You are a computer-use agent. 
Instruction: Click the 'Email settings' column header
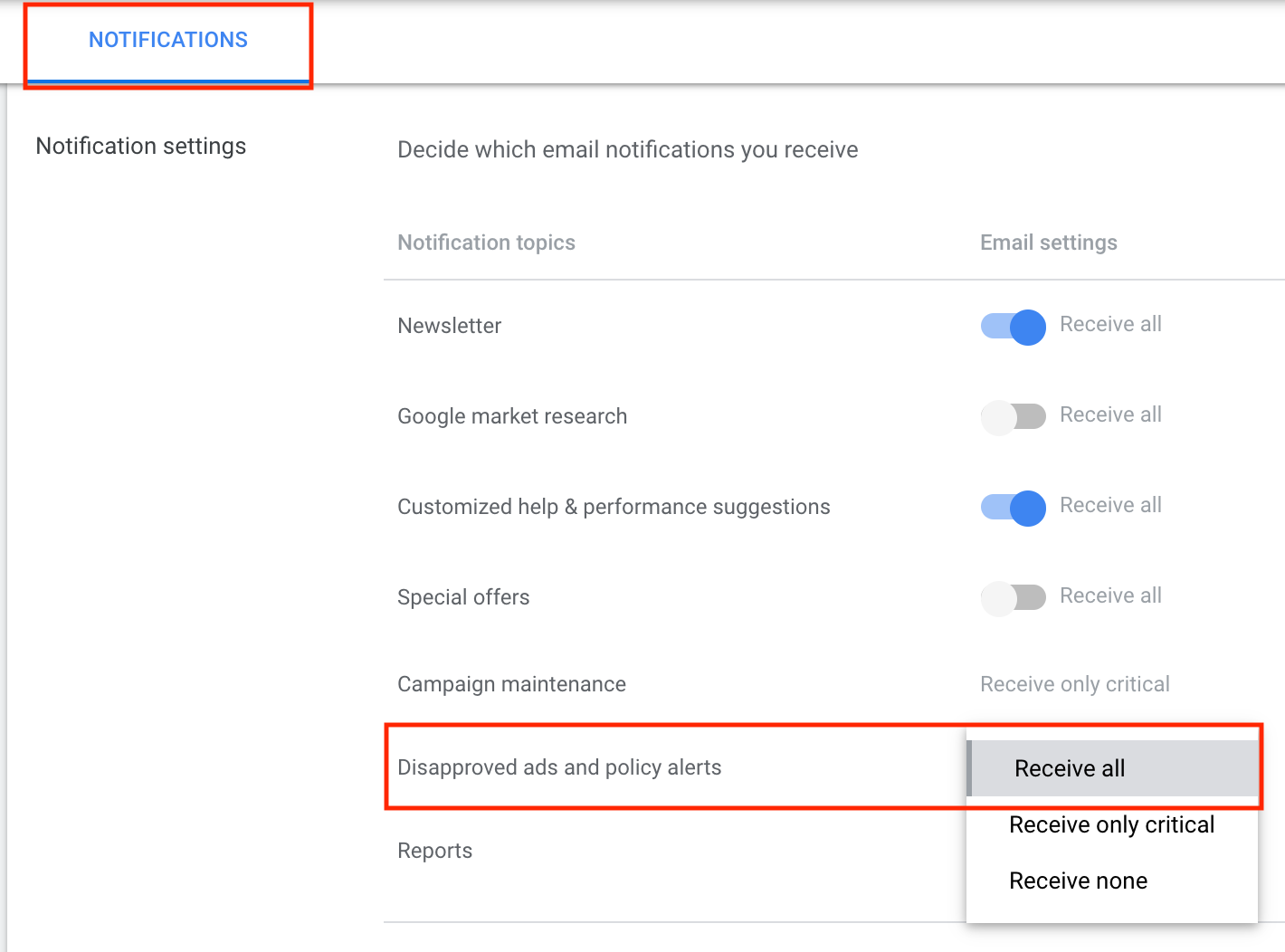(1049, 243)
